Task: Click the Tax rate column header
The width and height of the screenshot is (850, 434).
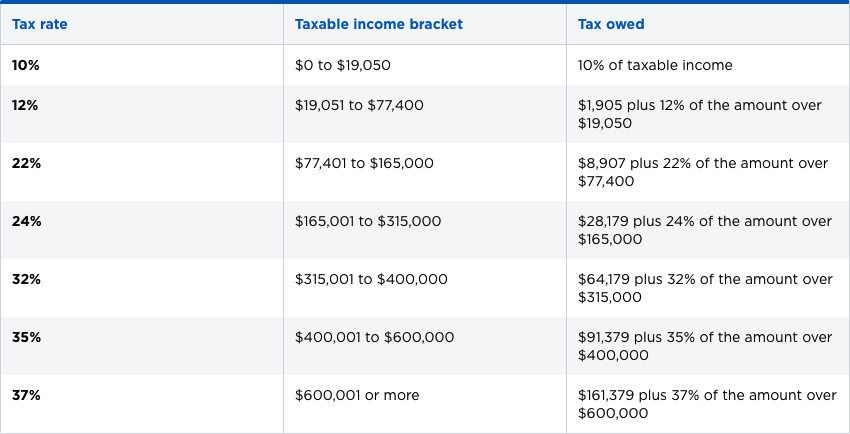Action: pos(40,24)
